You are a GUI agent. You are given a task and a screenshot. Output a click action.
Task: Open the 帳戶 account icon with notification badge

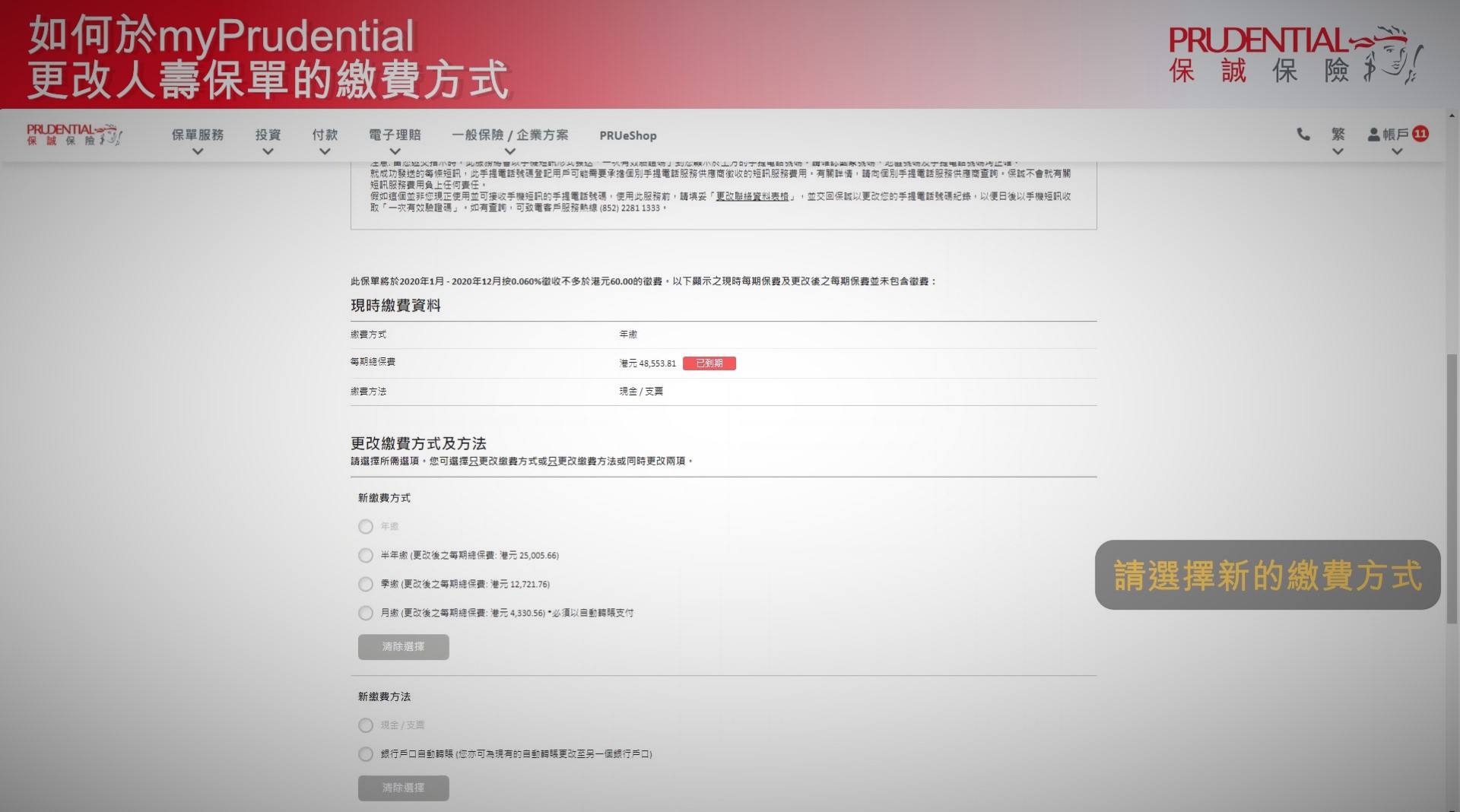(x=1398, y=135)
